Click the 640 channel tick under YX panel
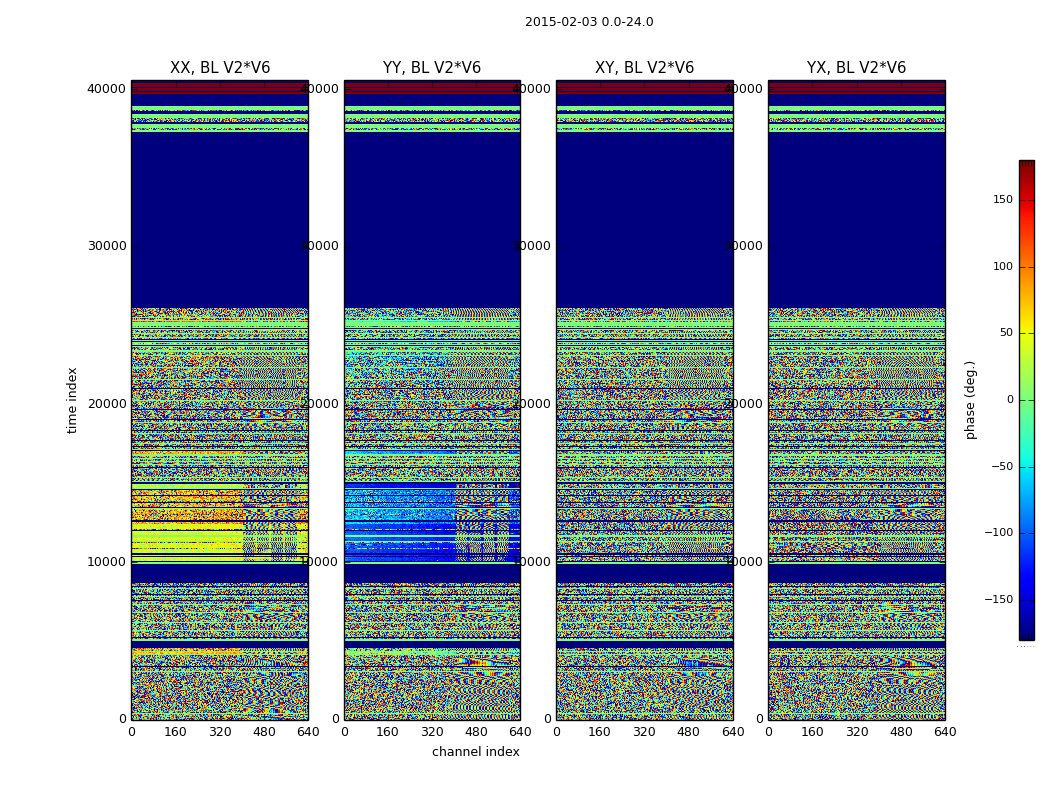Viewport: 1050px width, 800px height. pyautogui.click(x=945, y=732)
